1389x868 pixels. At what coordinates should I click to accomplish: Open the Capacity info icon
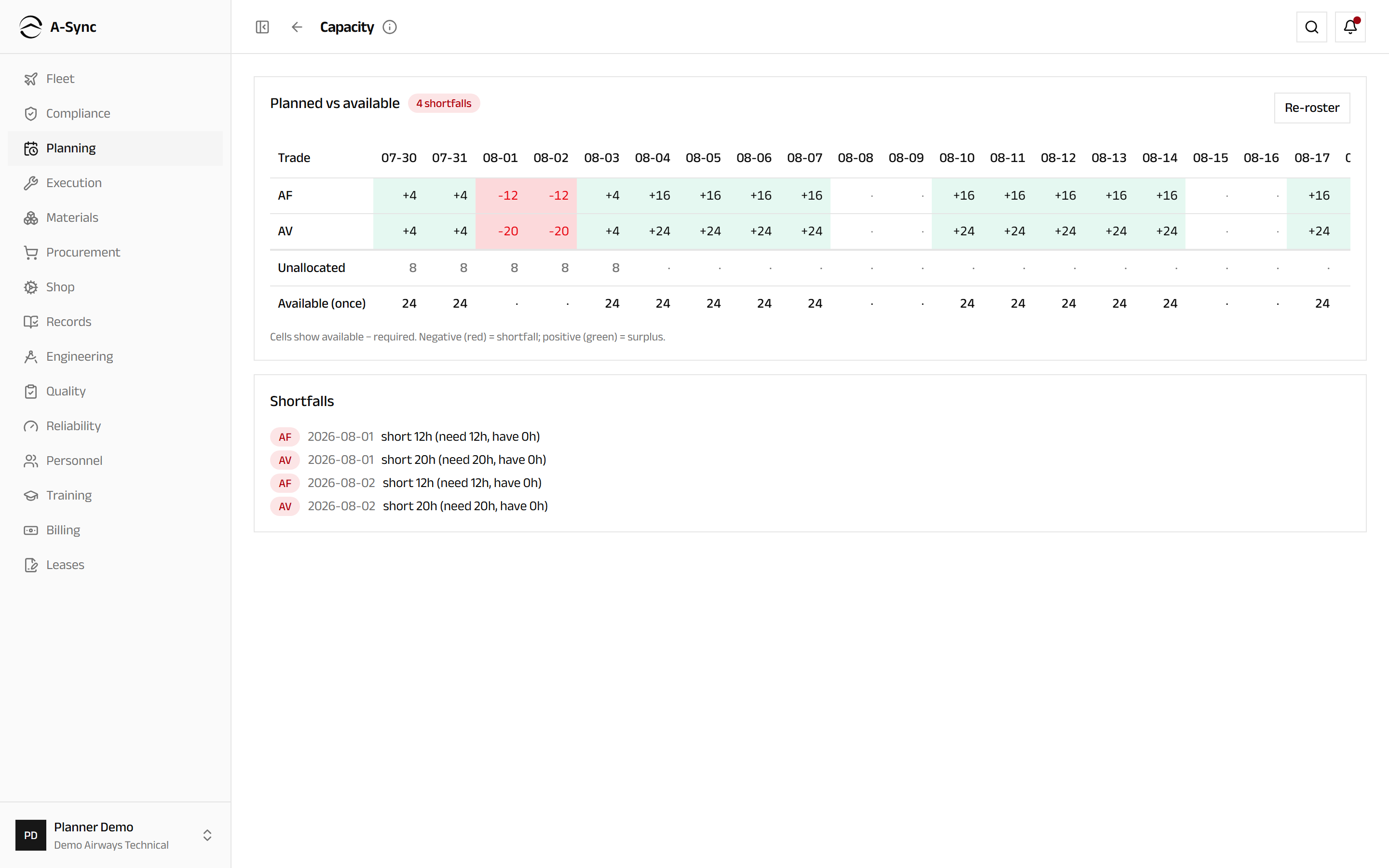390,27
